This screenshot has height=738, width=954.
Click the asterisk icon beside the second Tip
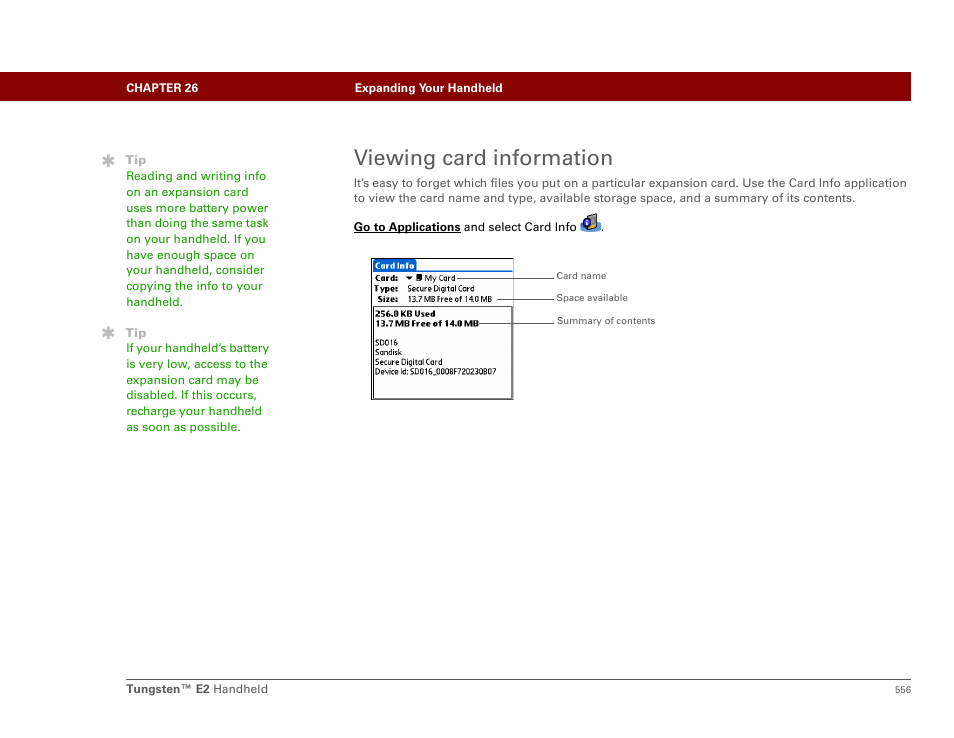click(x=109, y=333)
